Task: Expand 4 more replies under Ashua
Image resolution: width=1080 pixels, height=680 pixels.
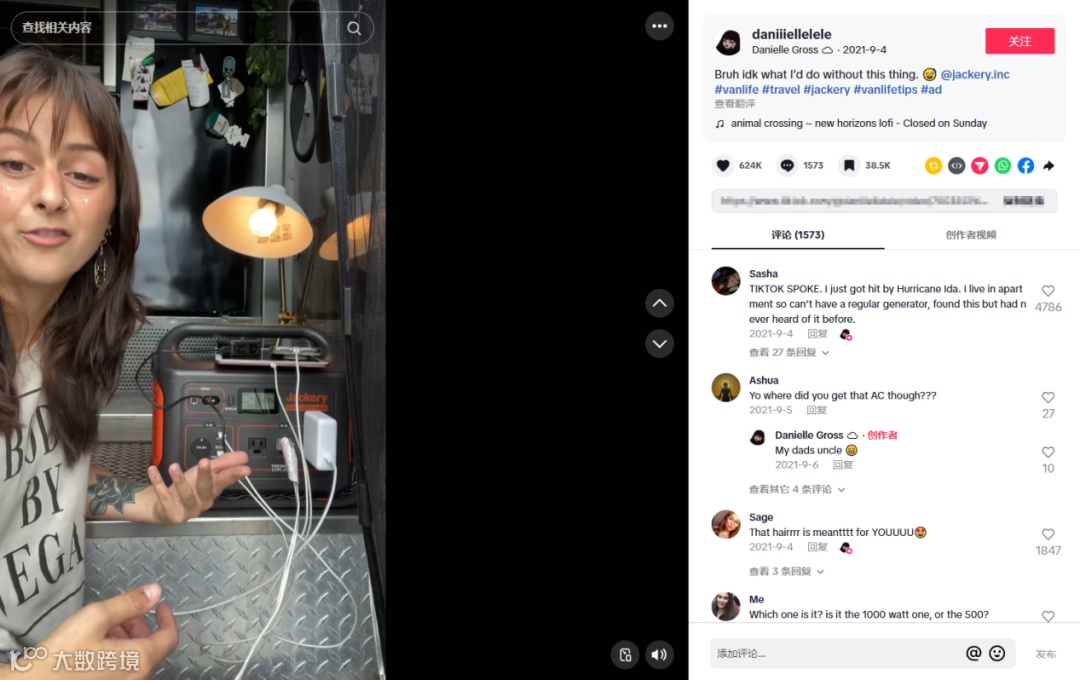Action: 797,489
